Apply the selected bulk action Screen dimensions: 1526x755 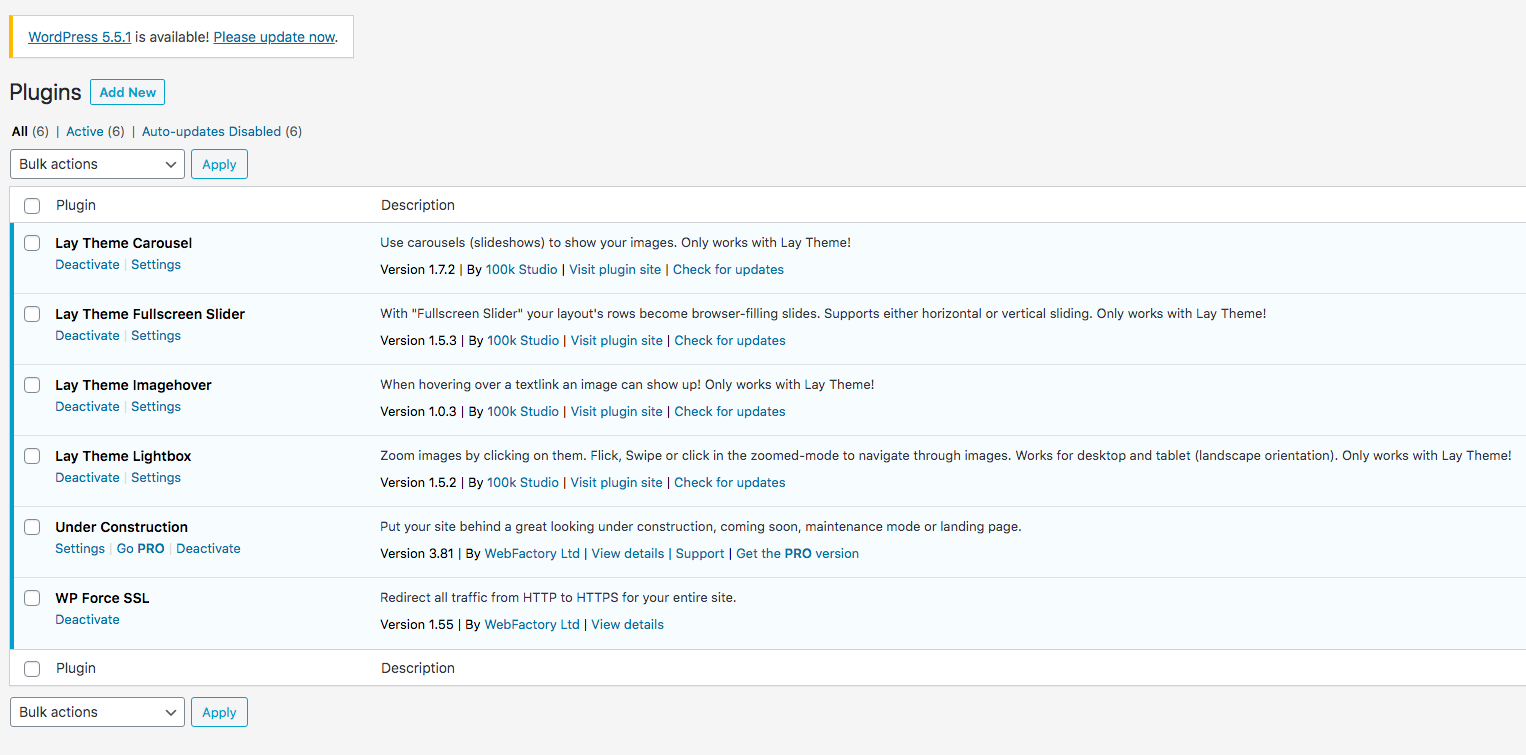point(219,163)
